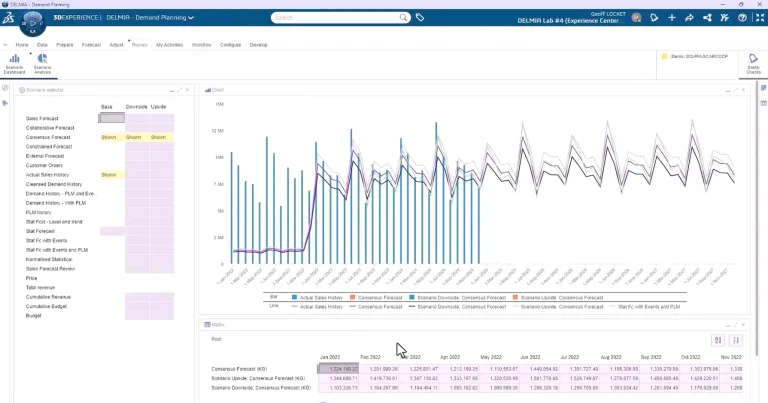Open the Scenario Dashboard view
768x403 pixels.
(x=14, y=64)
